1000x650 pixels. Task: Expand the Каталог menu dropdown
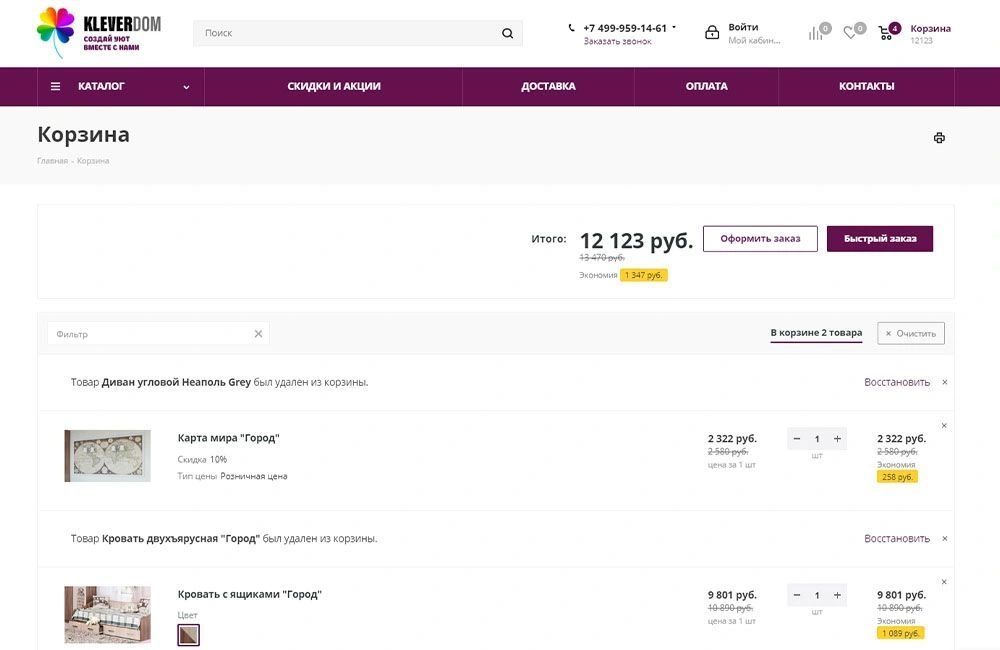point(186,87)
